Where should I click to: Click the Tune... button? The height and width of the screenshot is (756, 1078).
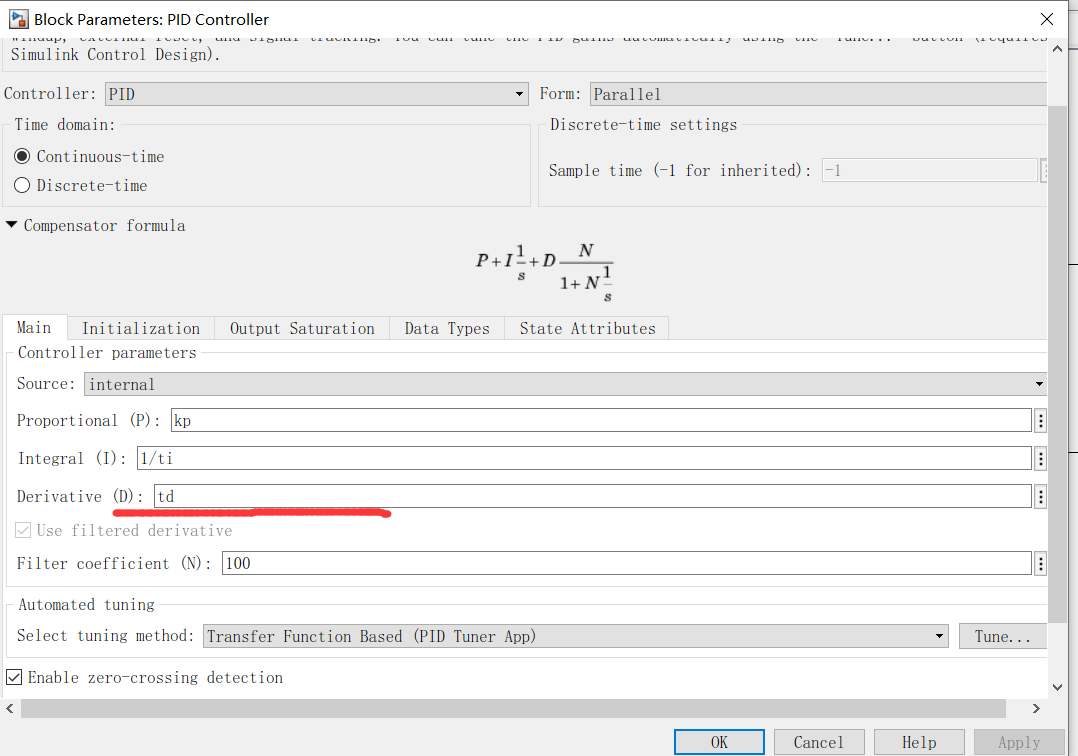(x=1002, y=636)
